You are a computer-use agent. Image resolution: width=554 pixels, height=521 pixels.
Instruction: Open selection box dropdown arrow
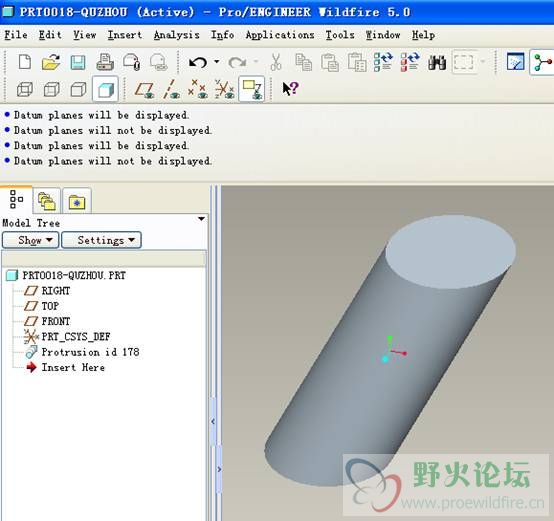click(x=483, y=62)
